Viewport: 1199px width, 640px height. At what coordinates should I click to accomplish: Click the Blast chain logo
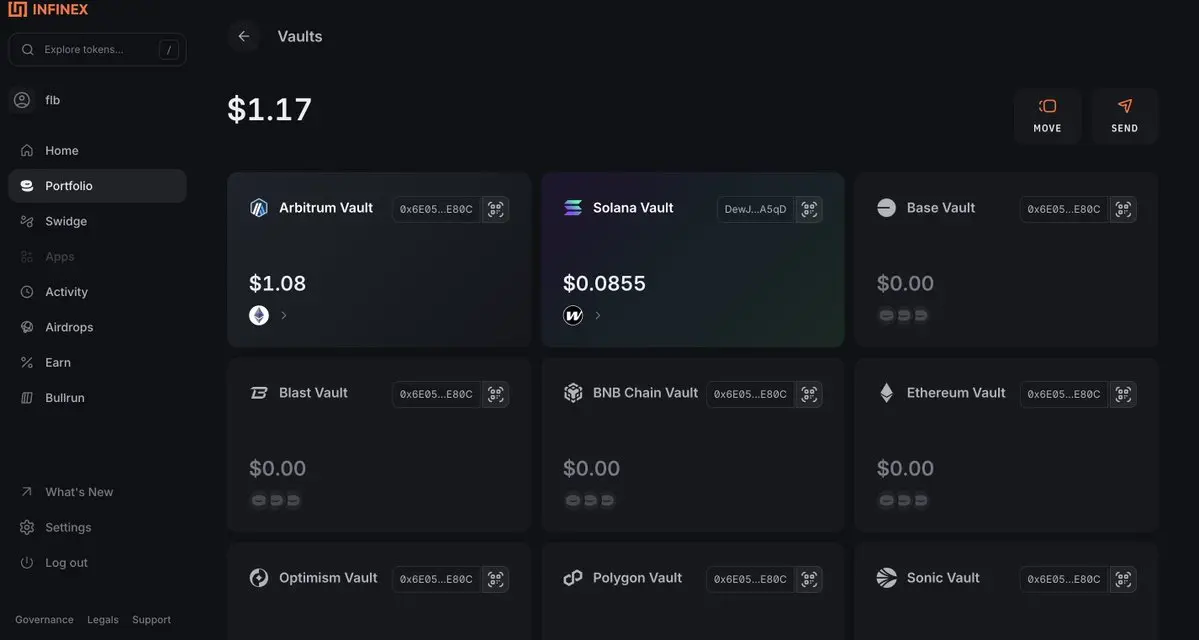pos(259,393)
